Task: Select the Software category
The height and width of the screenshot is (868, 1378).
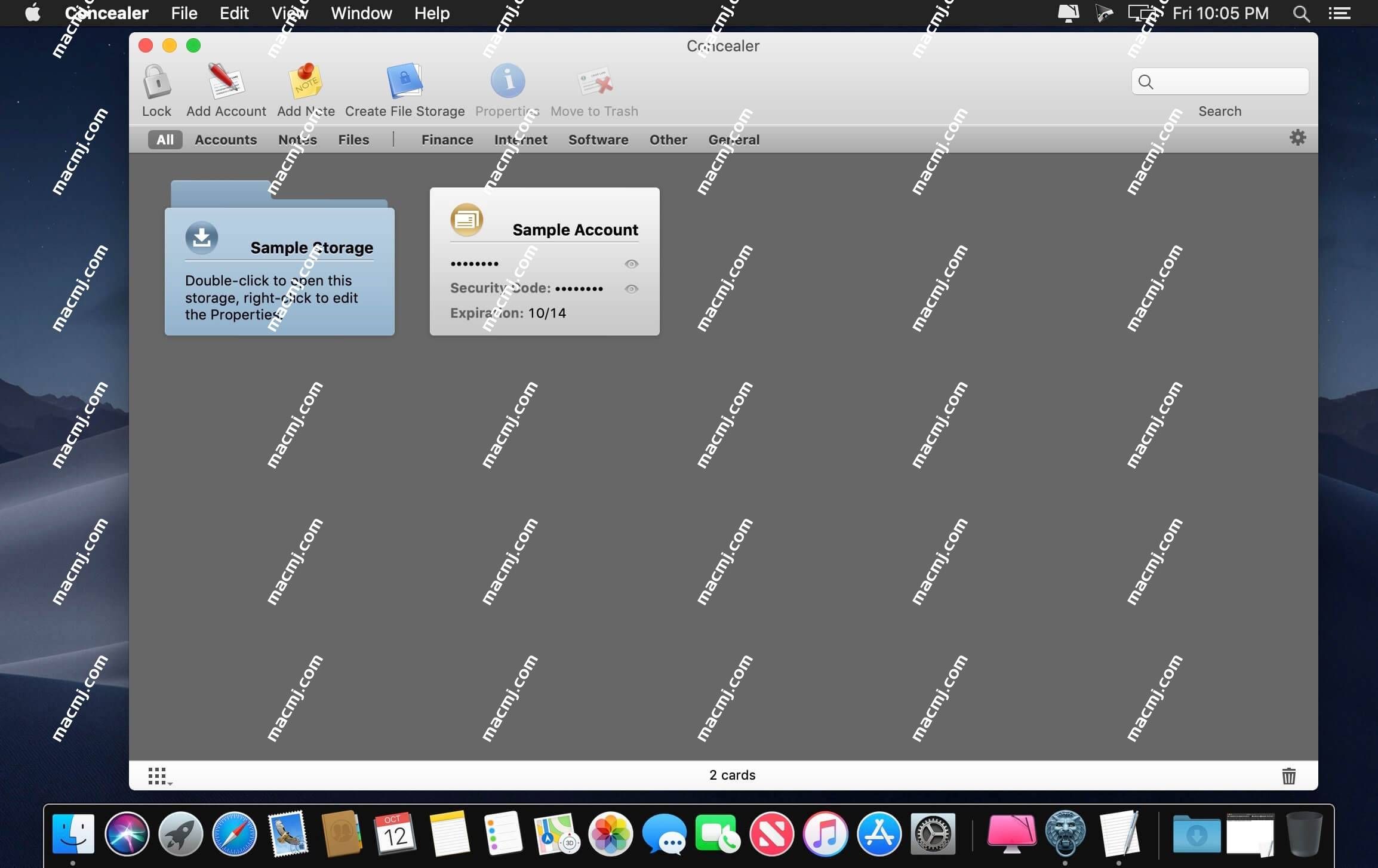Action: point(598,140)
